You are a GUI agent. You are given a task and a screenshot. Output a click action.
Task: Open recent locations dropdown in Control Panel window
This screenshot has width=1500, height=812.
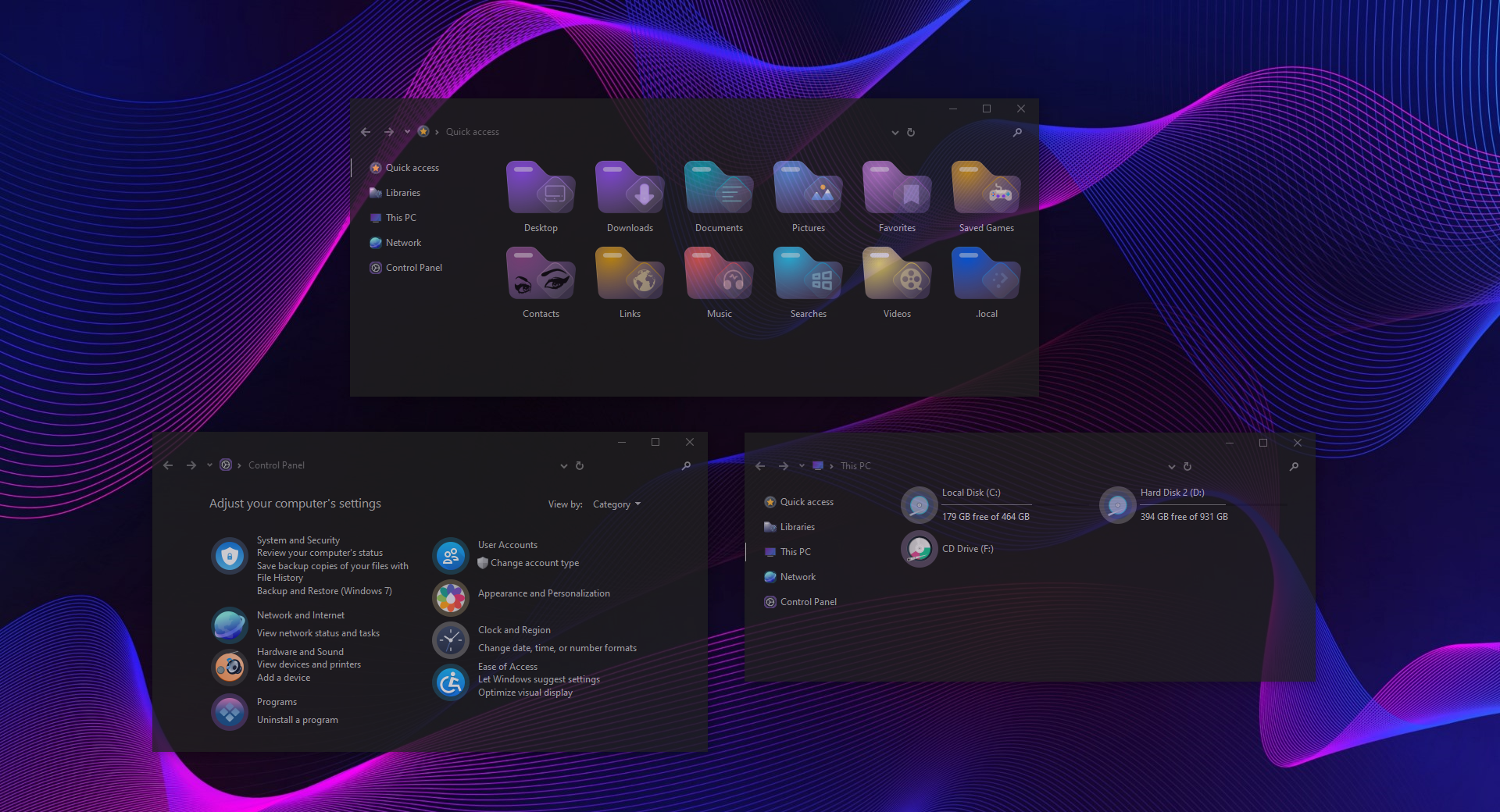pyautogui.click(x=209, y=465)
